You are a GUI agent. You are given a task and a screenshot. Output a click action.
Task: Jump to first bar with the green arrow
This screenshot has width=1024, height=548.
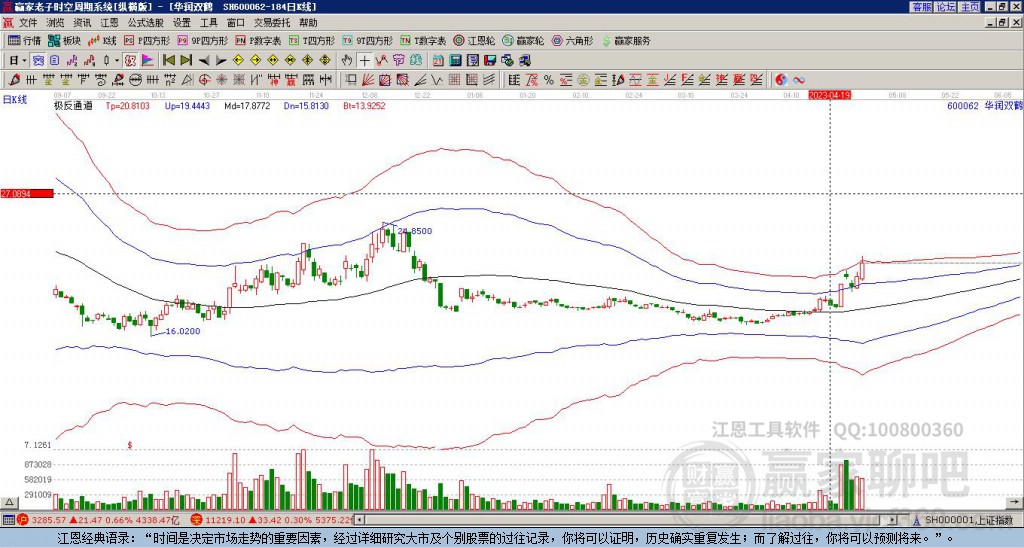coord(168,60)
